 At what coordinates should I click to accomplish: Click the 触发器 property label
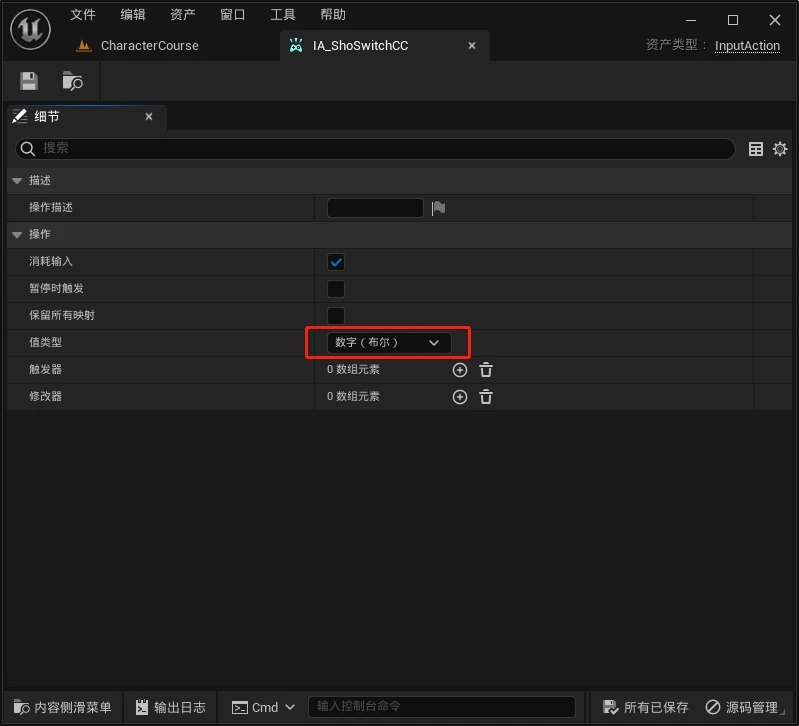[45, 369]
